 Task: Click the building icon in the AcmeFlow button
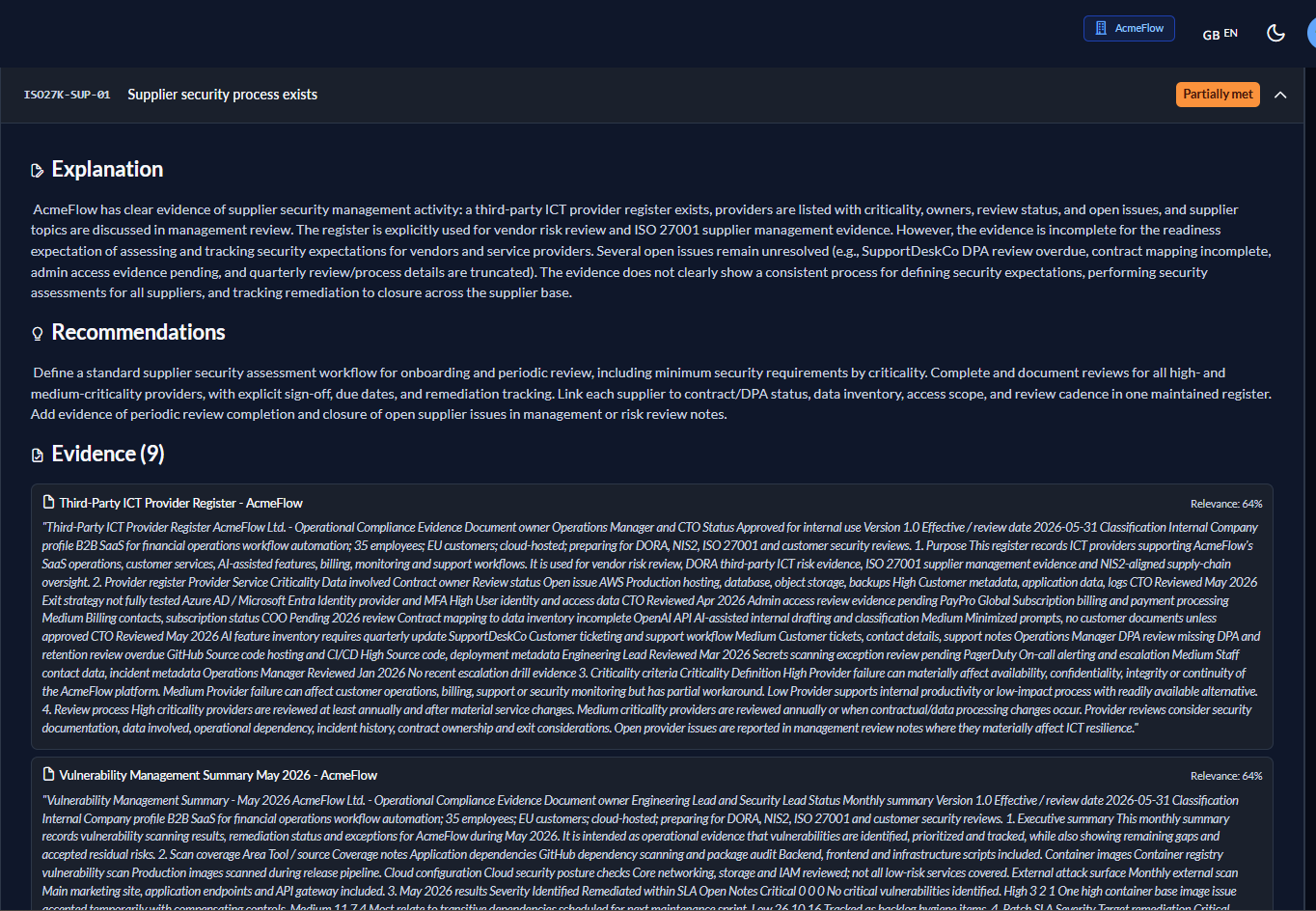tap(1101, 29)
